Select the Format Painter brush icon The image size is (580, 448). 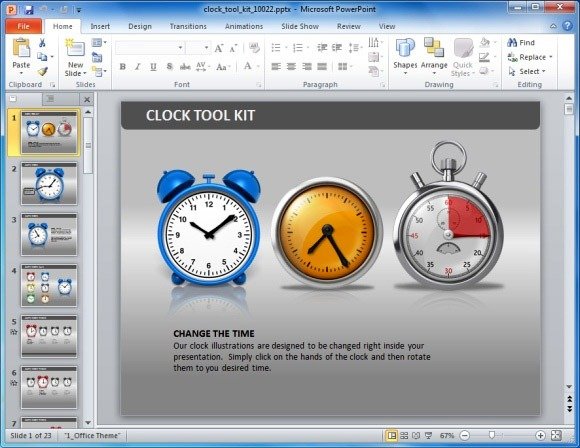[43, 71]
